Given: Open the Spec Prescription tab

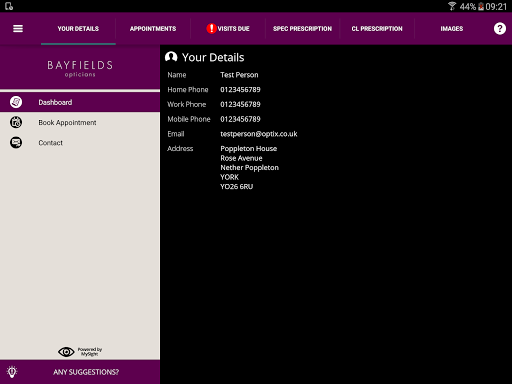Looking at the screenshot, I should (302, 29).
